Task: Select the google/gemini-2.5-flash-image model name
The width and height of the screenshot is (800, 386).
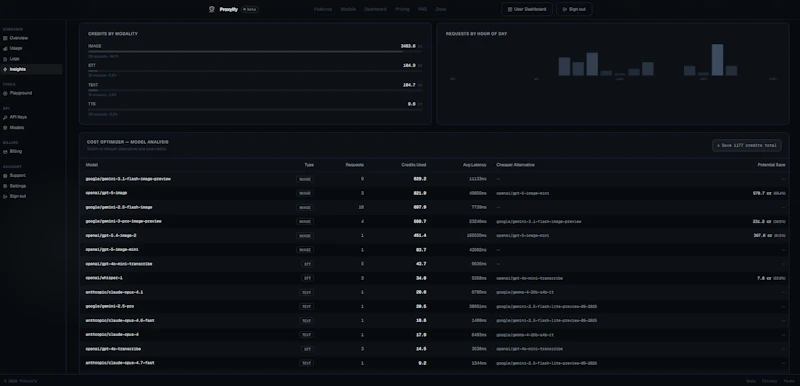Action: [x=119, y=208]
